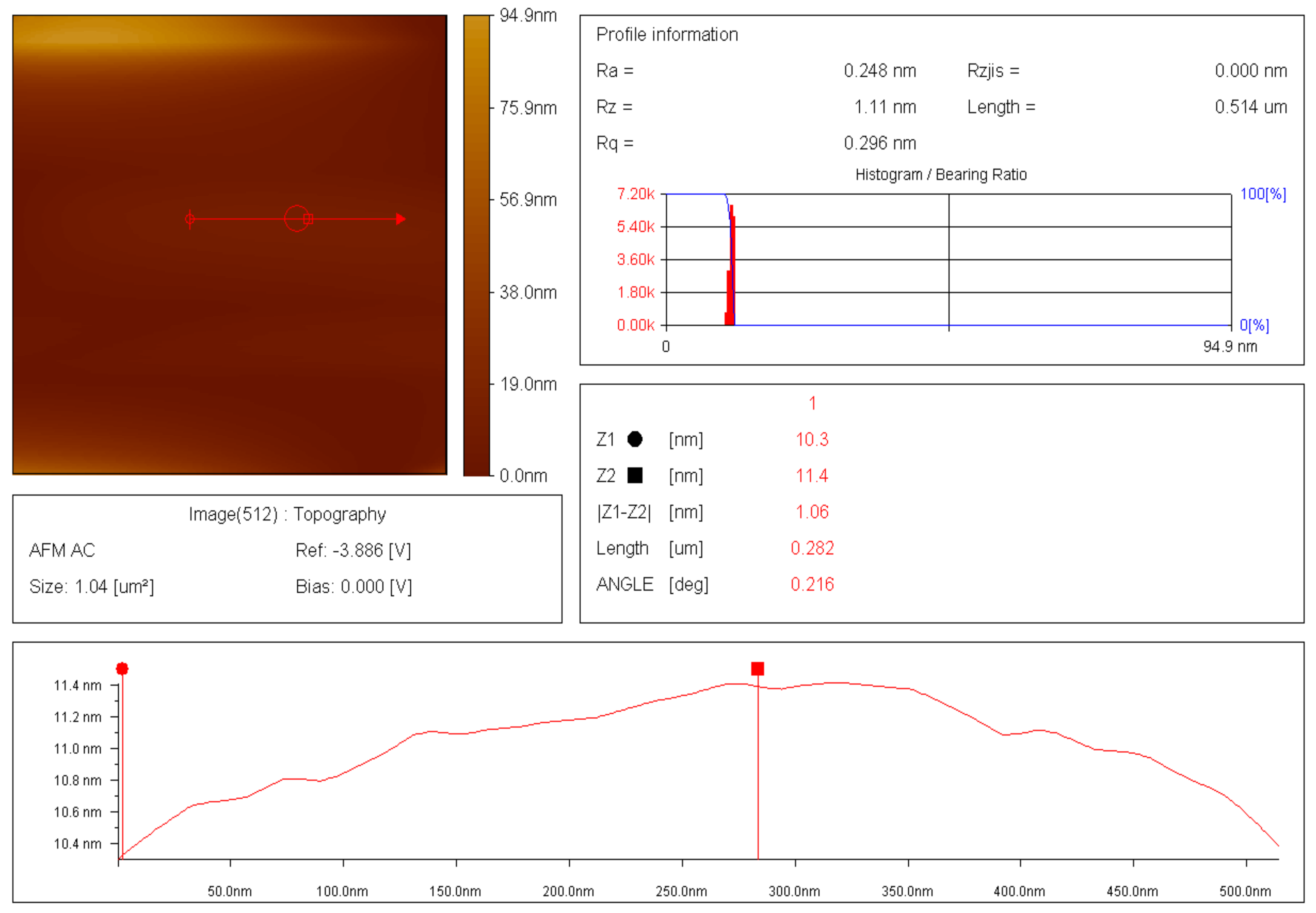
Task: Click the ANGLE value 0.216
Action: 812,584
